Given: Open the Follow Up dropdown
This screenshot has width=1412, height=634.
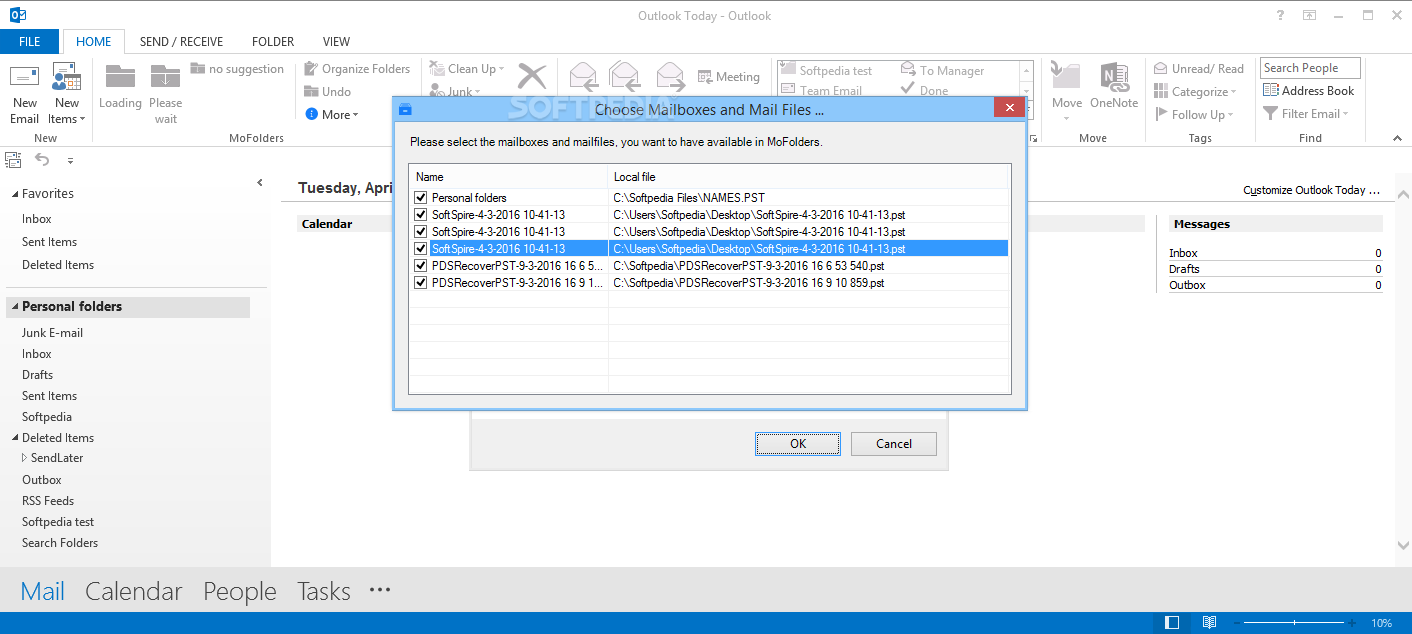Looking at the screenshot, I should 1194,115.
